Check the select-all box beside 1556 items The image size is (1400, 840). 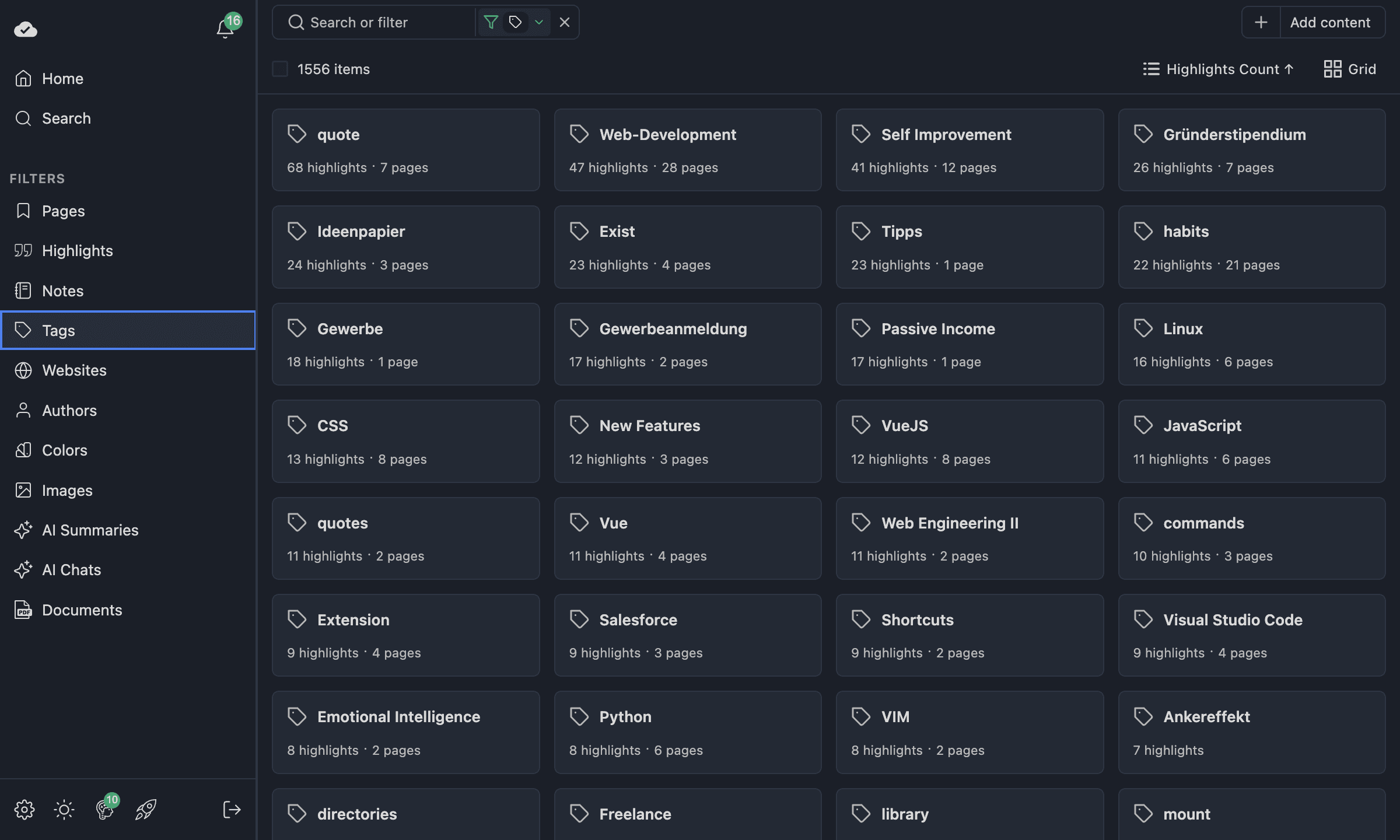pos(280,68)
